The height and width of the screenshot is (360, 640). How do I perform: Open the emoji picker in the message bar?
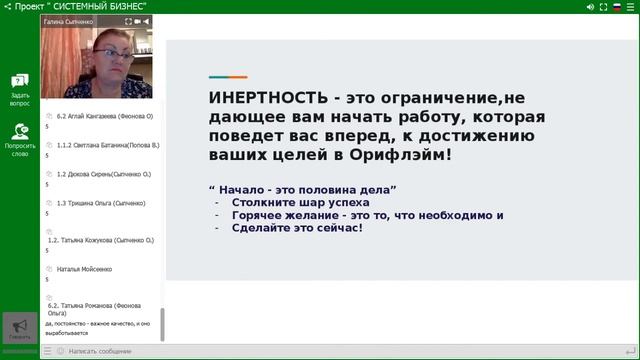pos(60,351)
